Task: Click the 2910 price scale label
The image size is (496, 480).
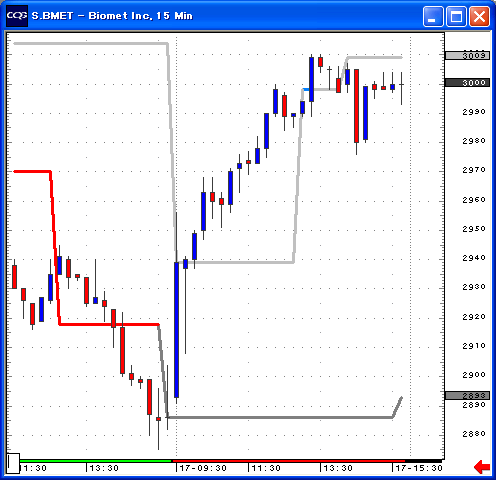Action: click(474, 346)
